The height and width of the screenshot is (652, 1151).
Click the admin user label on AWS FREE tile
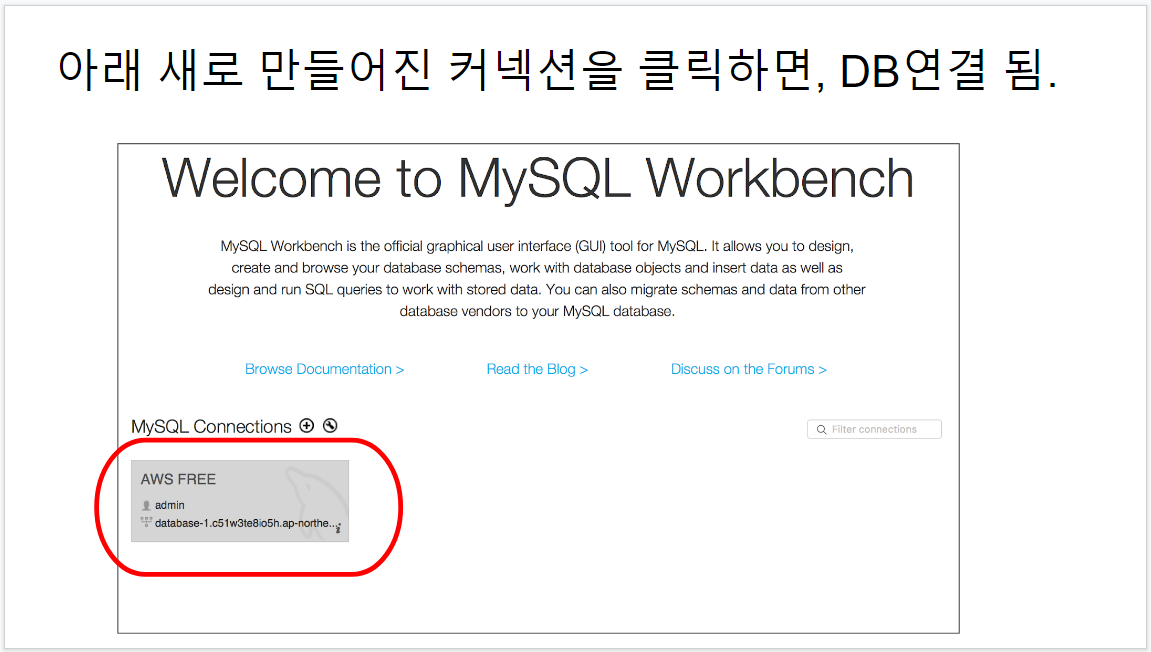170,505
